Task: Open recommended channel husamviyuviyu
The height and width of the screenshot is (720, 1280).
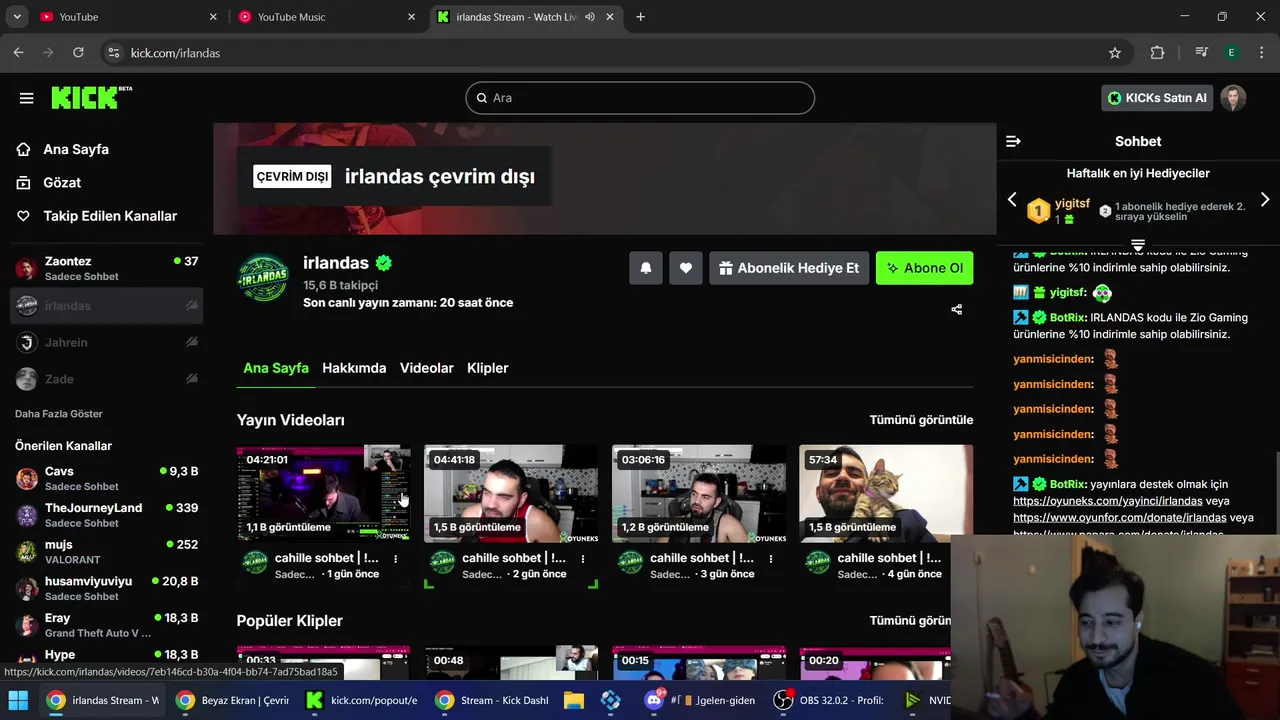Action: [106, 588]
